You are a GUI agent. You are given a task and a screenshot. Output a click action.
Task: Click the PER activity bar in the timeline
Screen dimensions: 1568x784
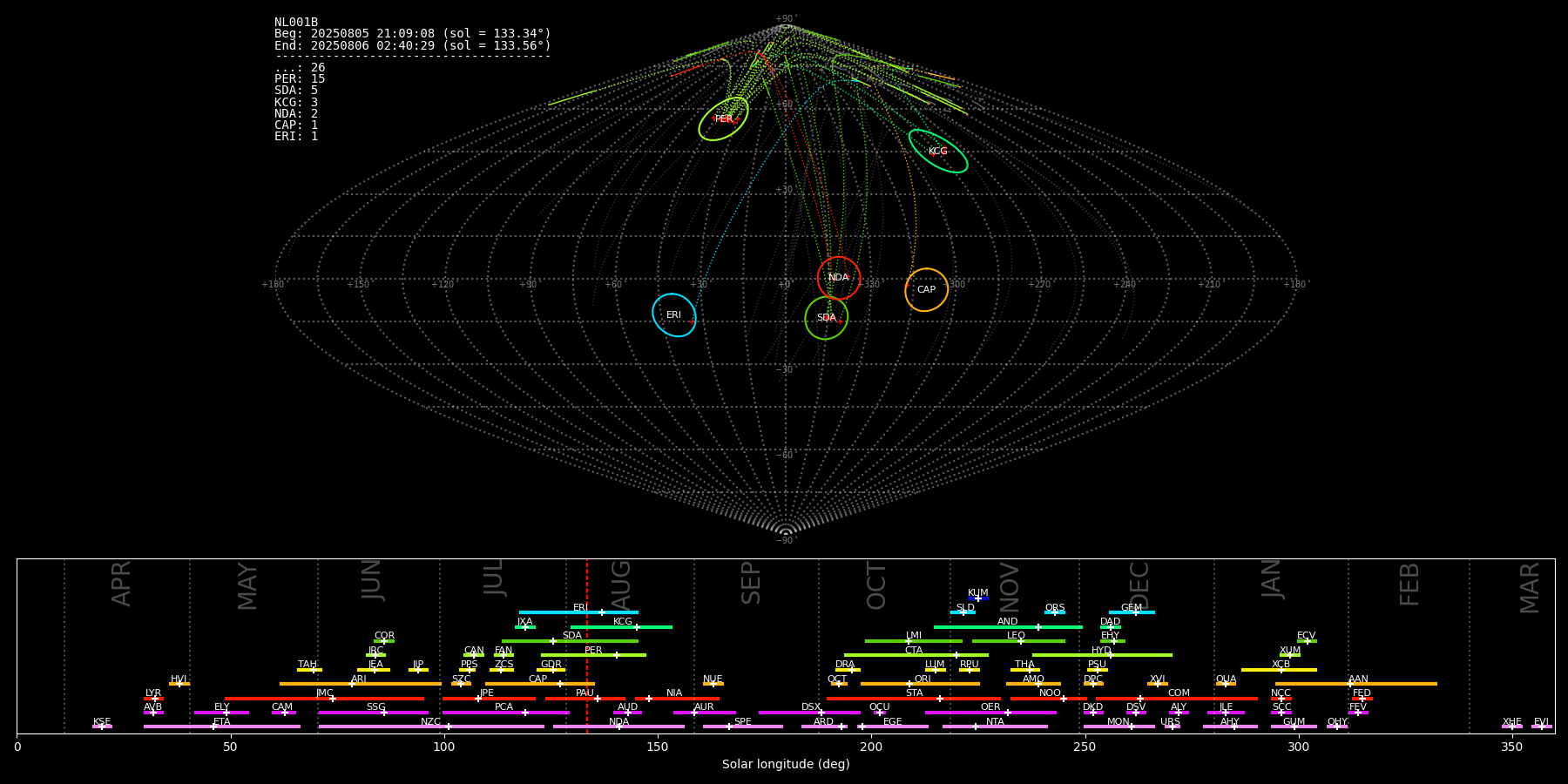pyautogui.click(x=593, y=655)
